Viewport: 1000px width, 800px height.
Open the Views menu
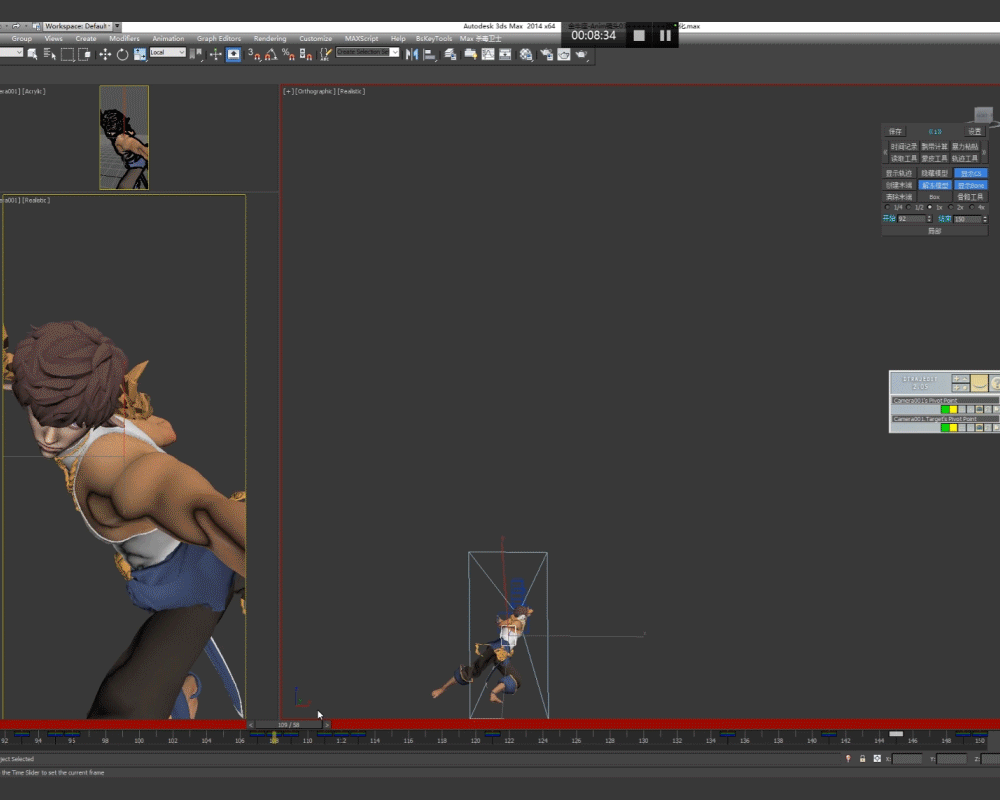pos(54,38)
